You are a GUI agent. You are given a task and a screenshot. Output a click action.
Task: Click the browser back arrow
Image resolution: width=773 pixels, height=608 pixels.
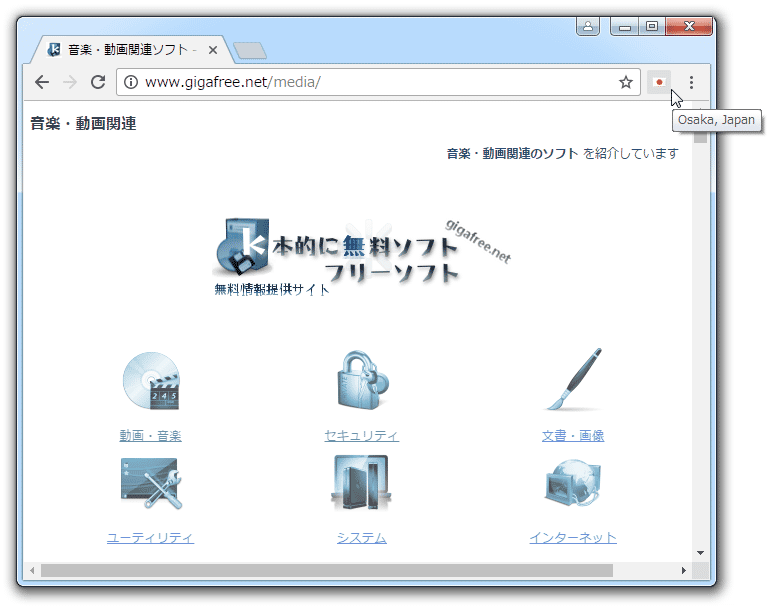click(x=42, y=82)
